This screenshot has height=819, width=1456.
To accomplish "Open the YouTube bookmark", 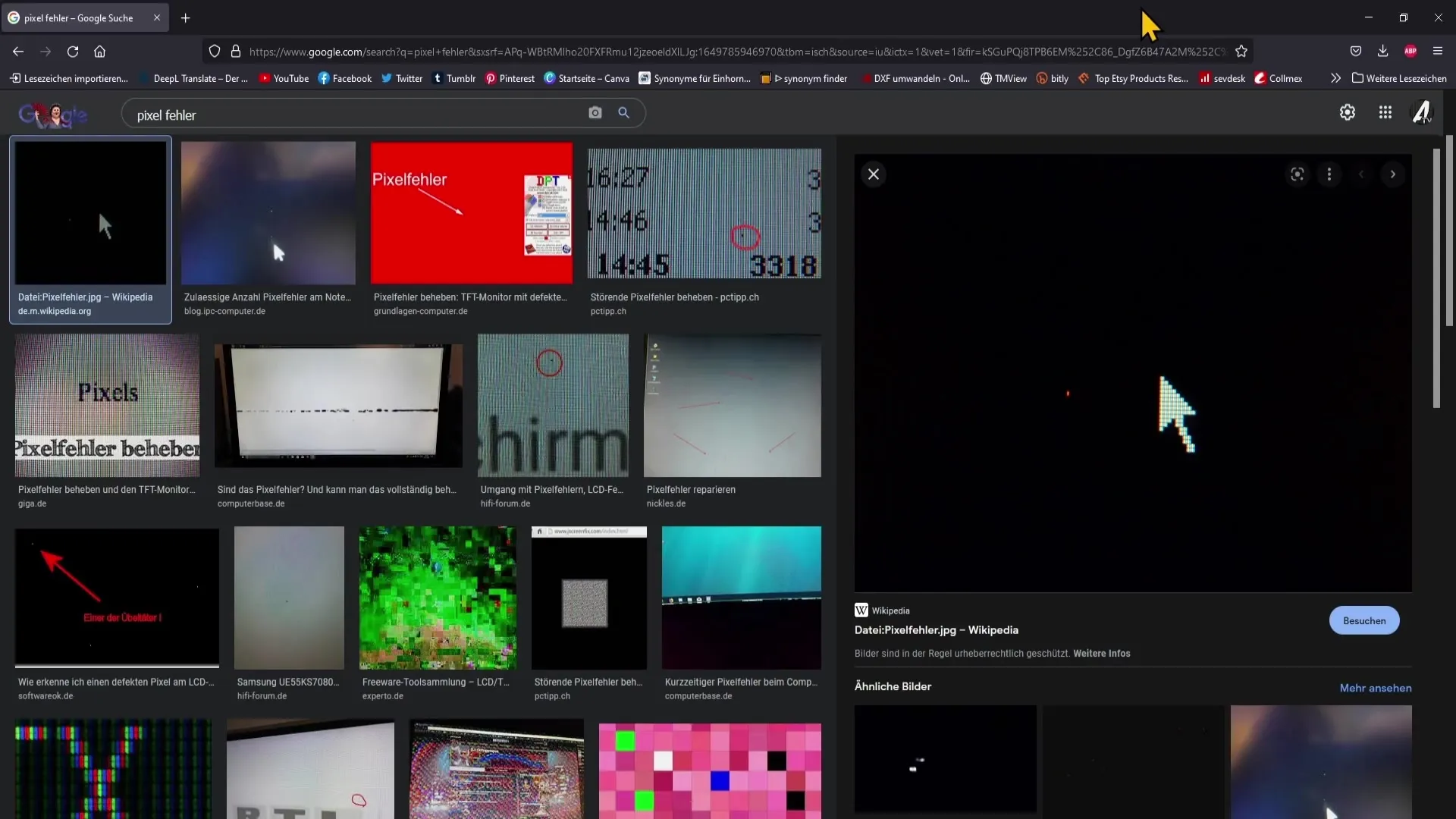I will [284, 78].
